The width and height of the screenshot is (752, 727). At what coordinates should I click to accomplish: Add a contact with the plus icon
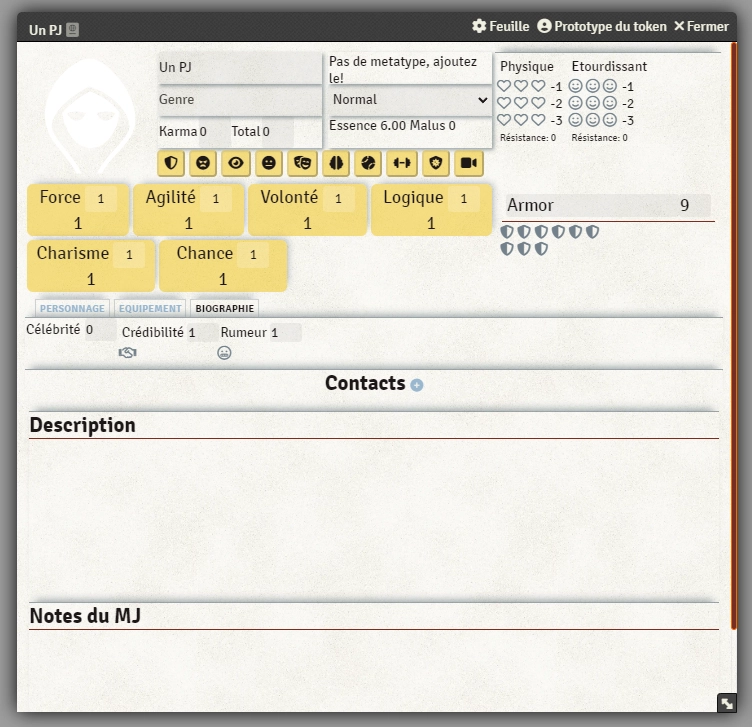click(417, 385)
